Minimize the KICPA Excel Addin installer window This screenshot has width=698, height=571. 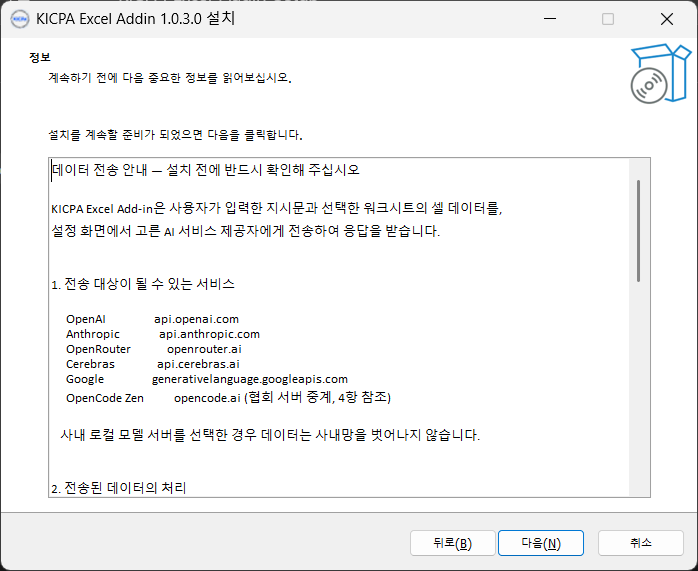(x=550, y=19)
